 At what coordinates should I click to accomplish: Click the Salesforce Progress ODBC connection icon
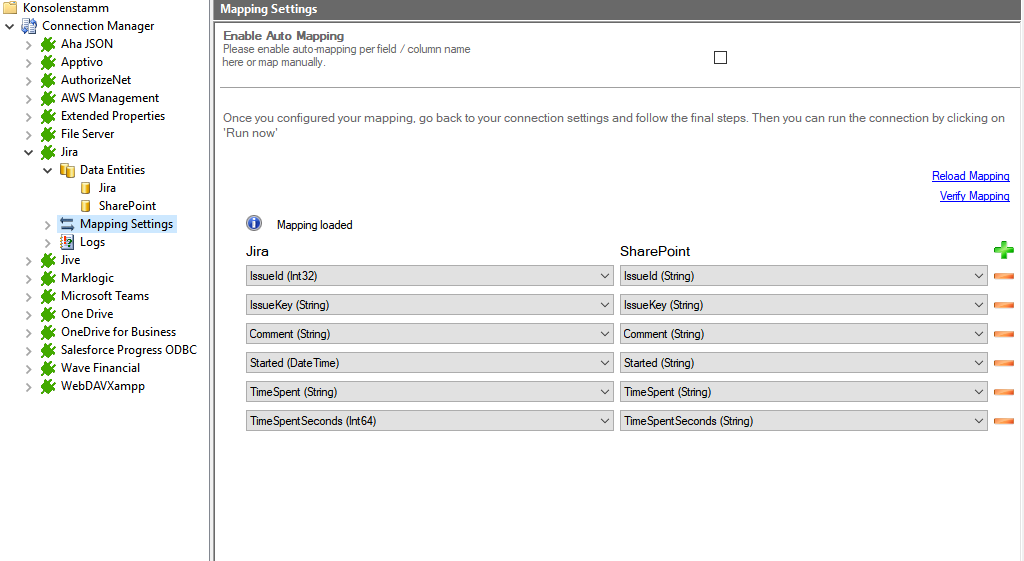(48, 350)
